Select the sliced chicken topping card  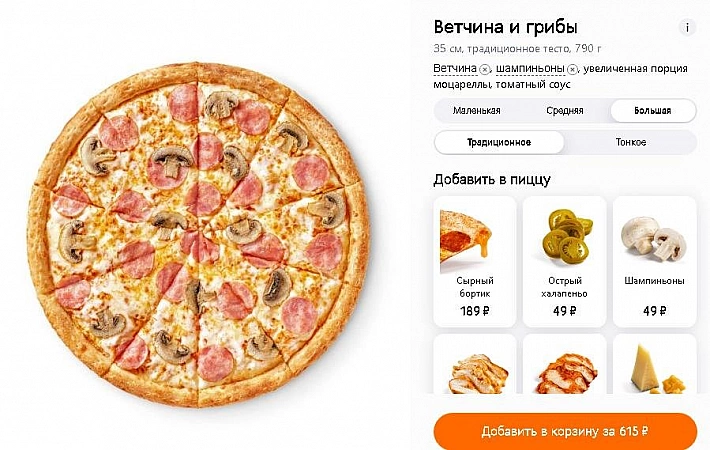point(475,364)
